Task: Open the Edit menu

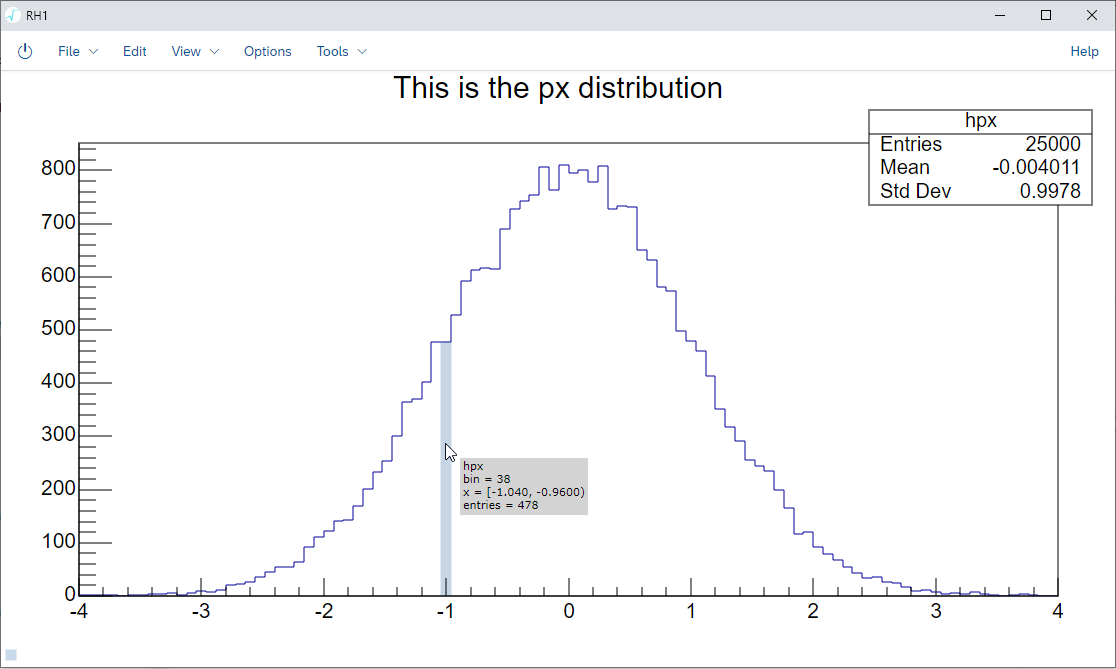Action: point(135,51)
